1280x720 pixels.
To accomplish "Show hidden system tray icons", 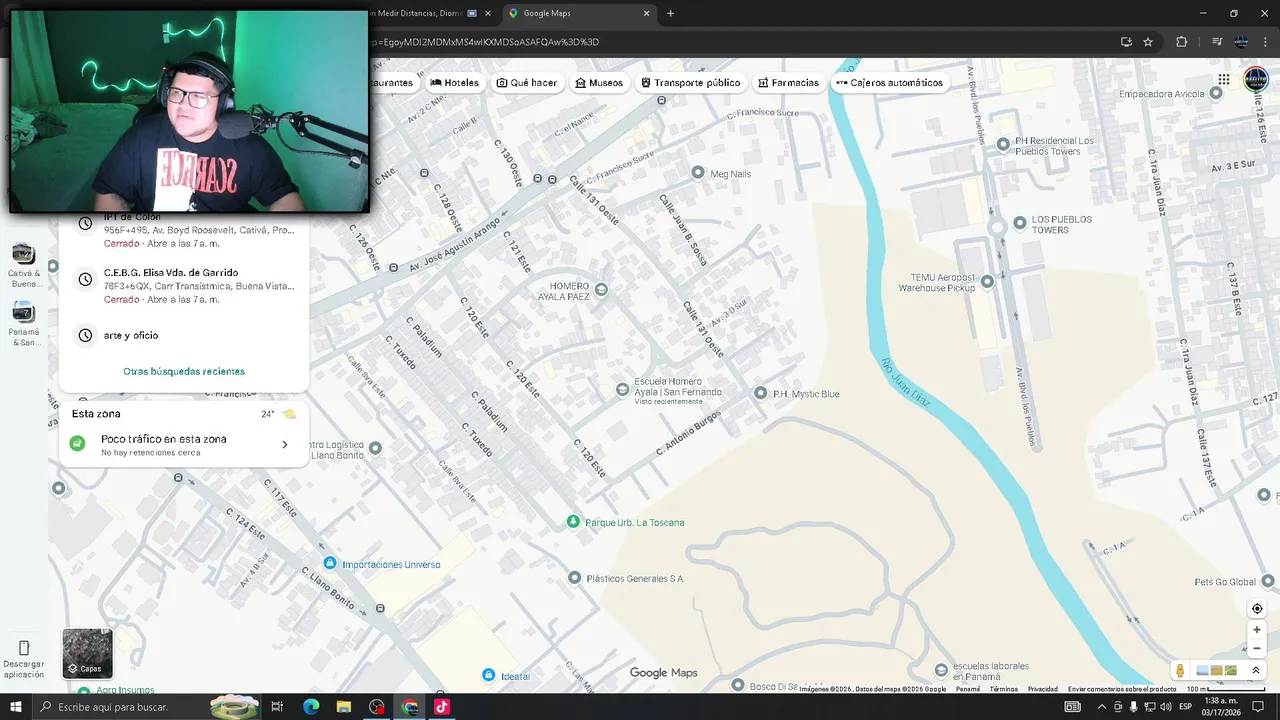I will [1102, 707].
